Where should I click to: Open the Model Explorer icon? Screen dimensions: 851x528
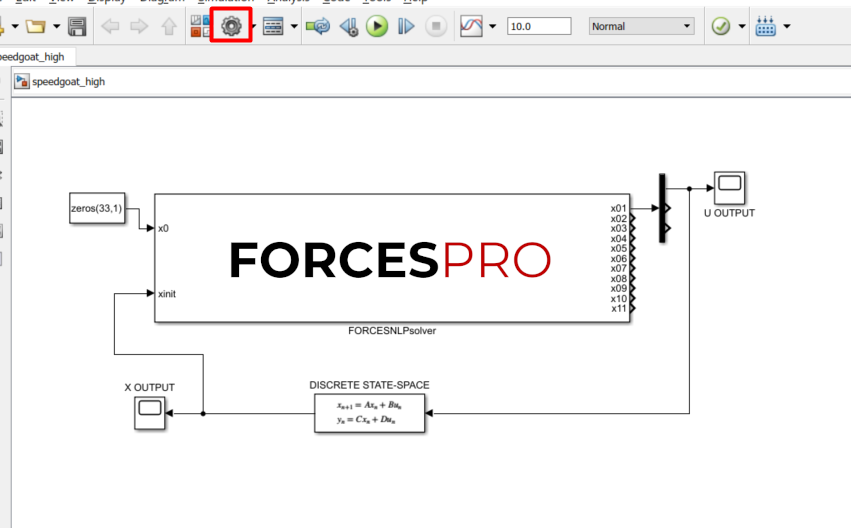click(x=273, y=27)
